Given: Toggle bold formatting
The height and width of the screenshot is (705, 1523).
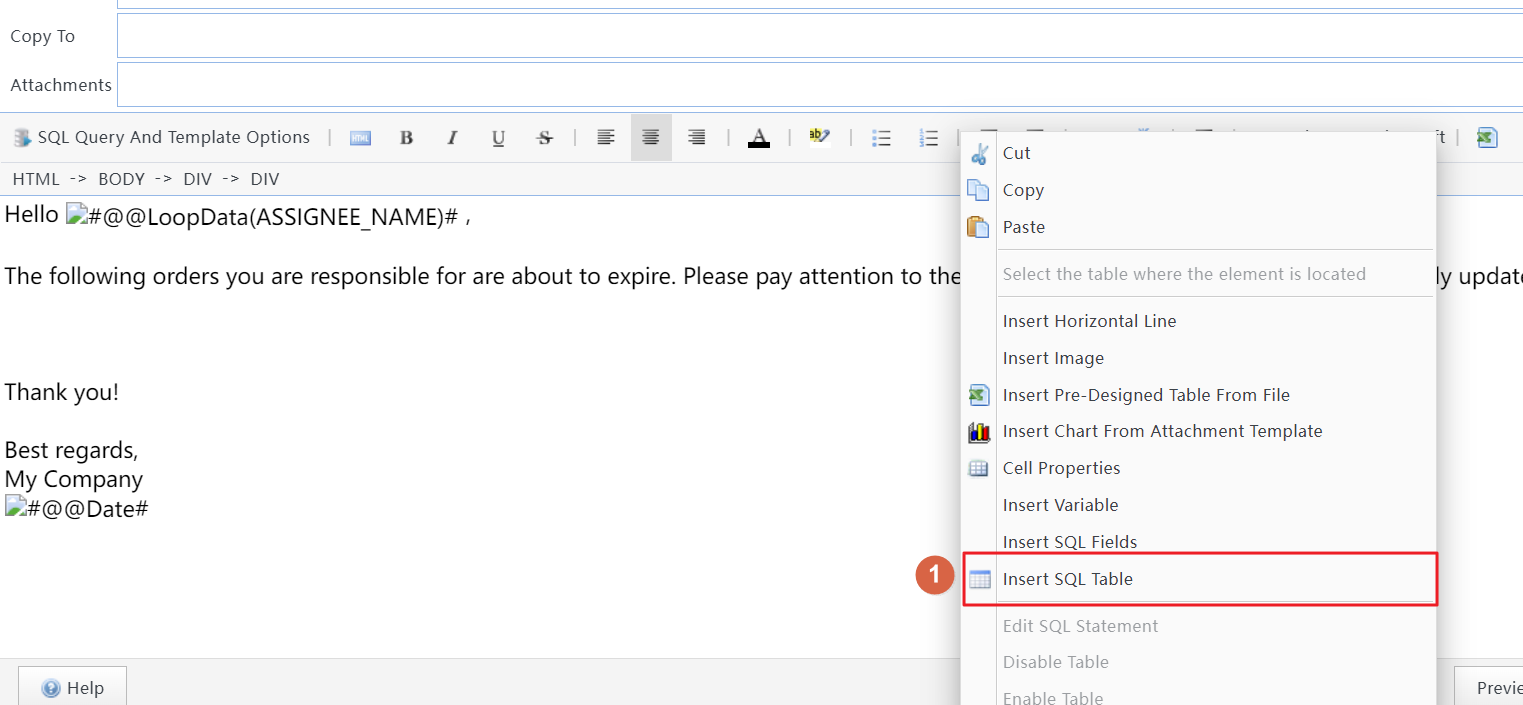Looking at the screenshot, I should (406, 138).
